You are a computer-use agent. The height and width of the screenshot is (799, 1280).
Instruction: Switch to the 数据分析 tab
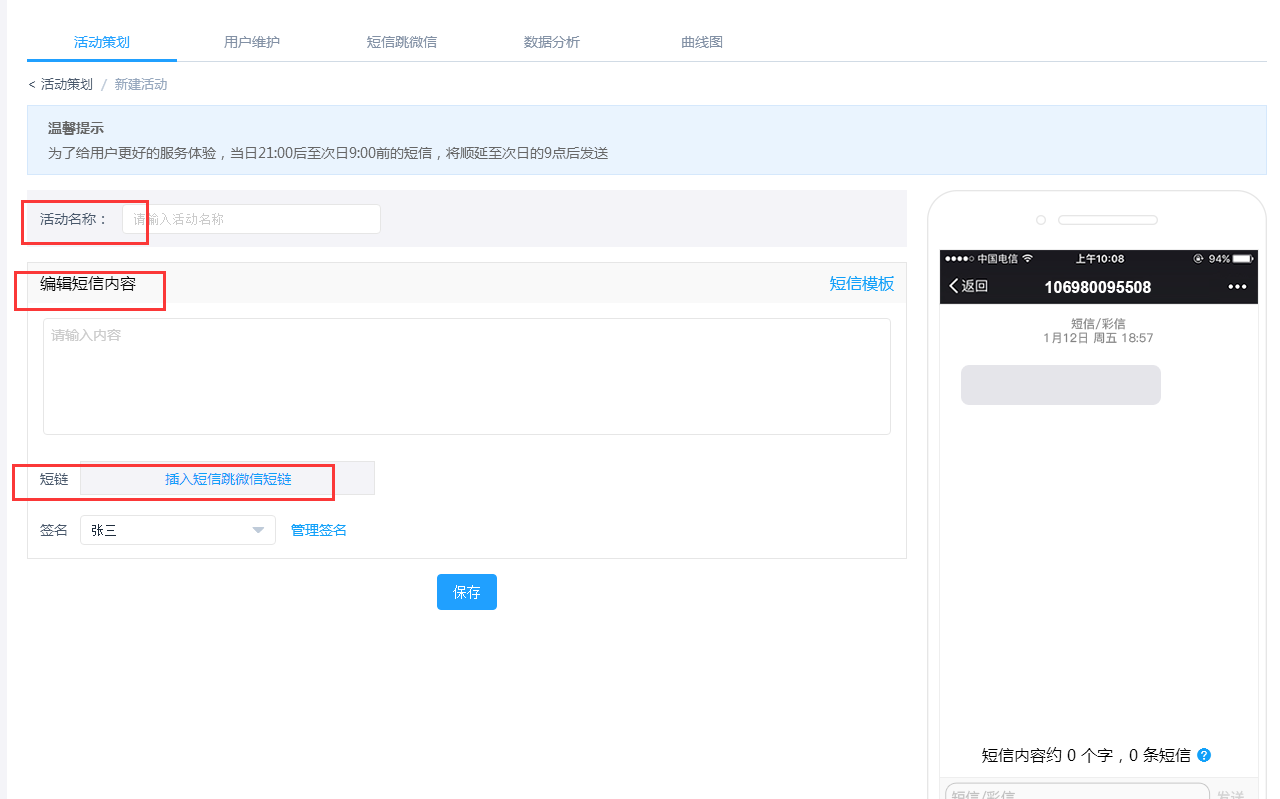tap(552, 42)
